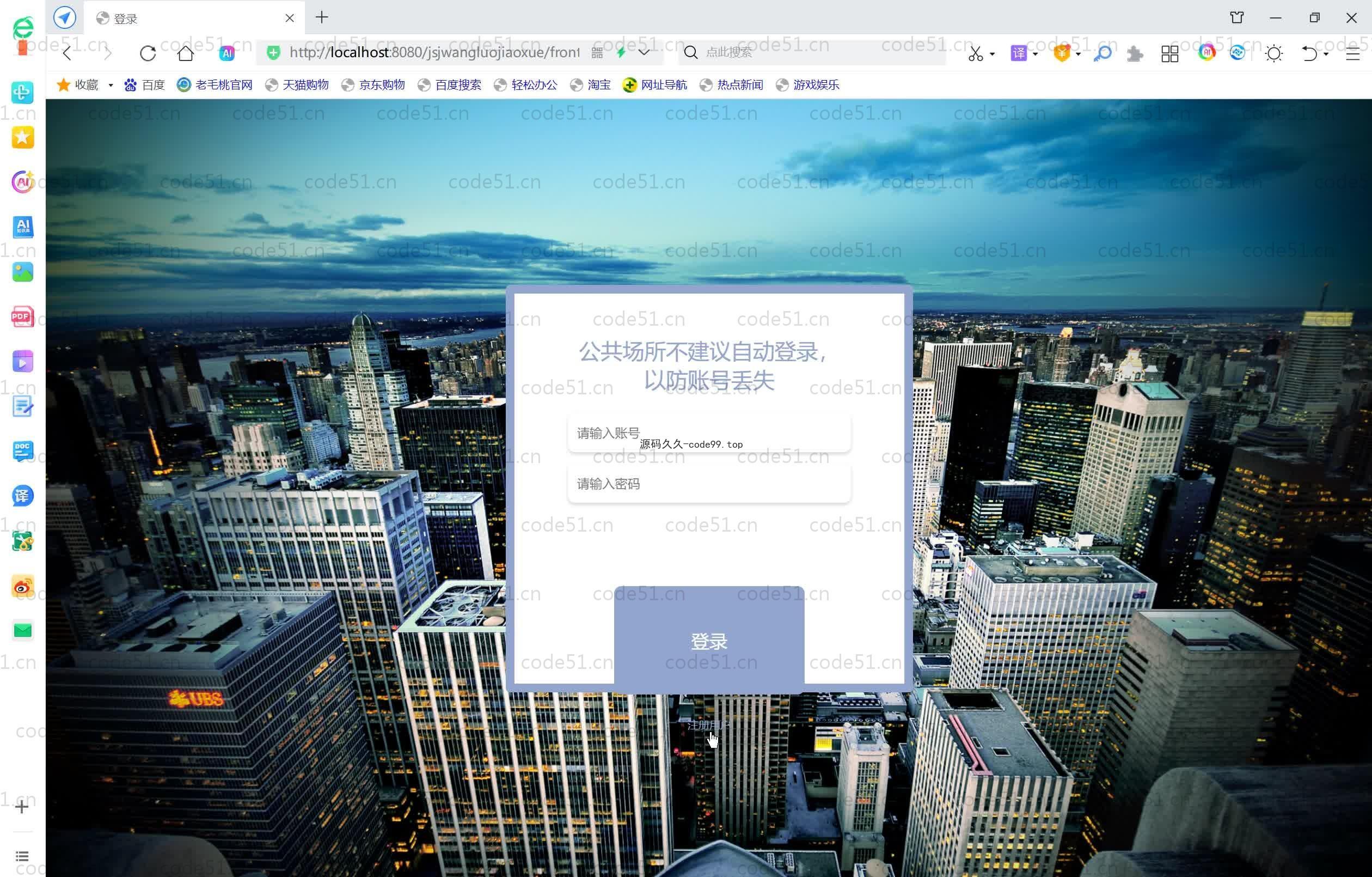This screenshot has width=1372, height=877.
Task: Open the green mail envelope sidebar icon
Action: [23, 631]
